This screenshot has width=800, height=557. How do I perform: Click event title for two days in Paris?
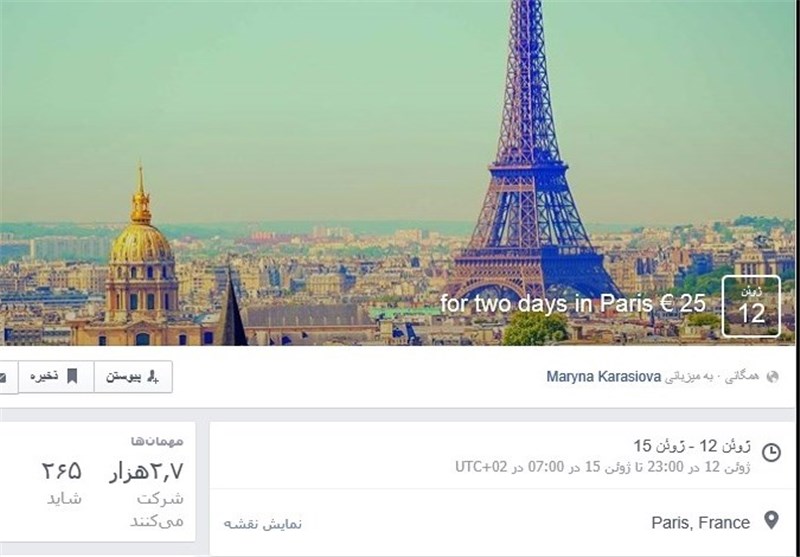coord(572,303)
